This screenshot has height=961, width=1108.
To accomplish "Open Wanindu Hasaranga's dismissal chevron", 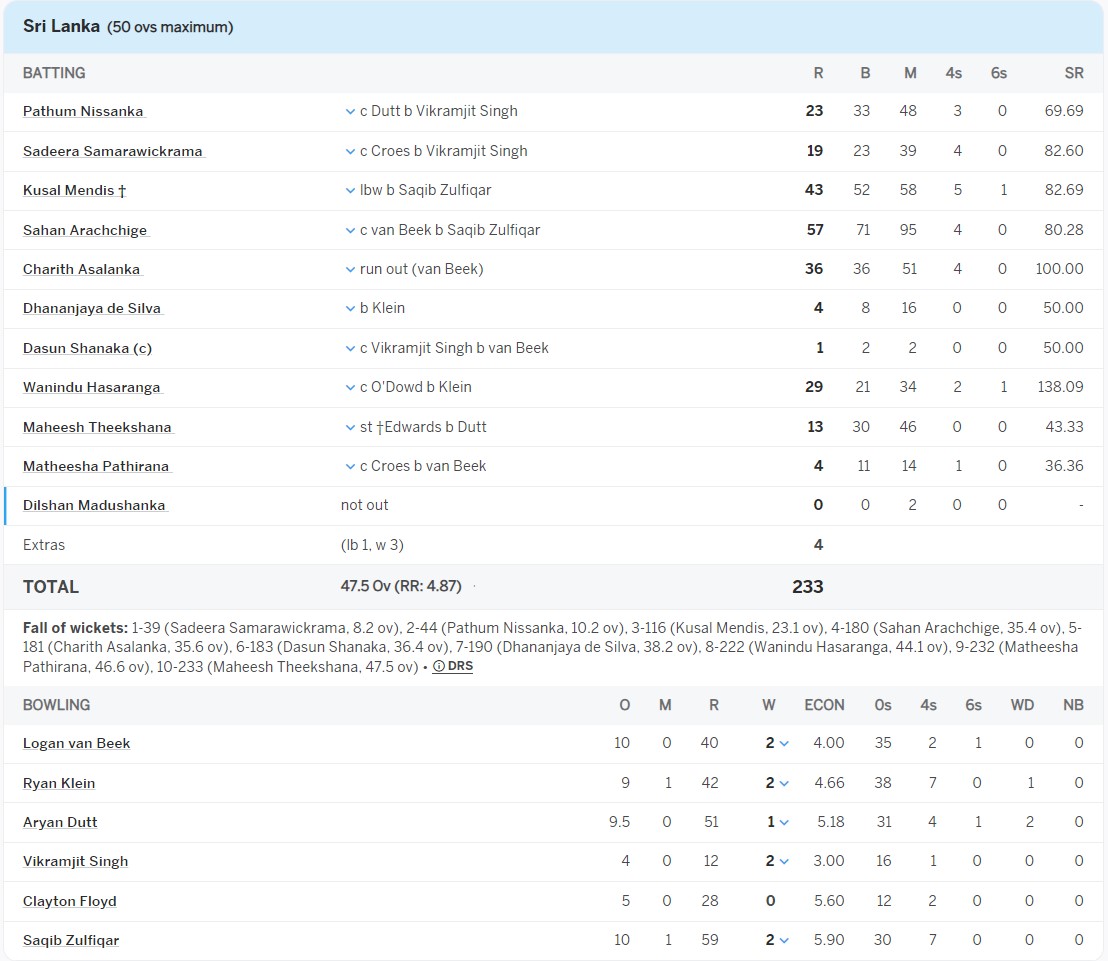I will pyautogui.click(x=350, y=388).
